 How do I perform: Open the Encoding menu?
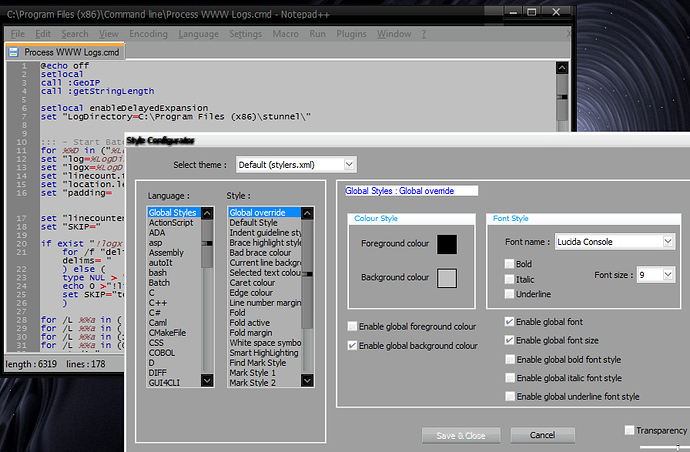[x=148, y=34]
